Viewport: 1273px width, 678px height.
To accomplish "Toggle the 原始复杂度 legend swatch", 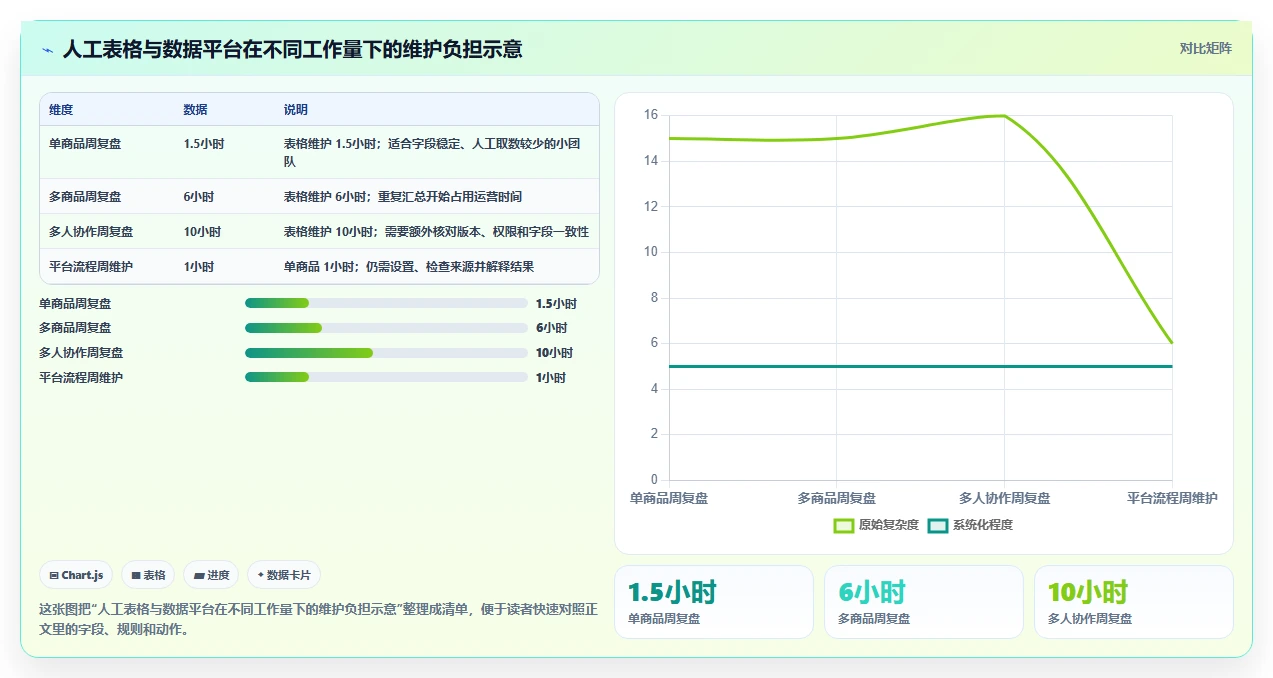I will (x=844, y=525).
